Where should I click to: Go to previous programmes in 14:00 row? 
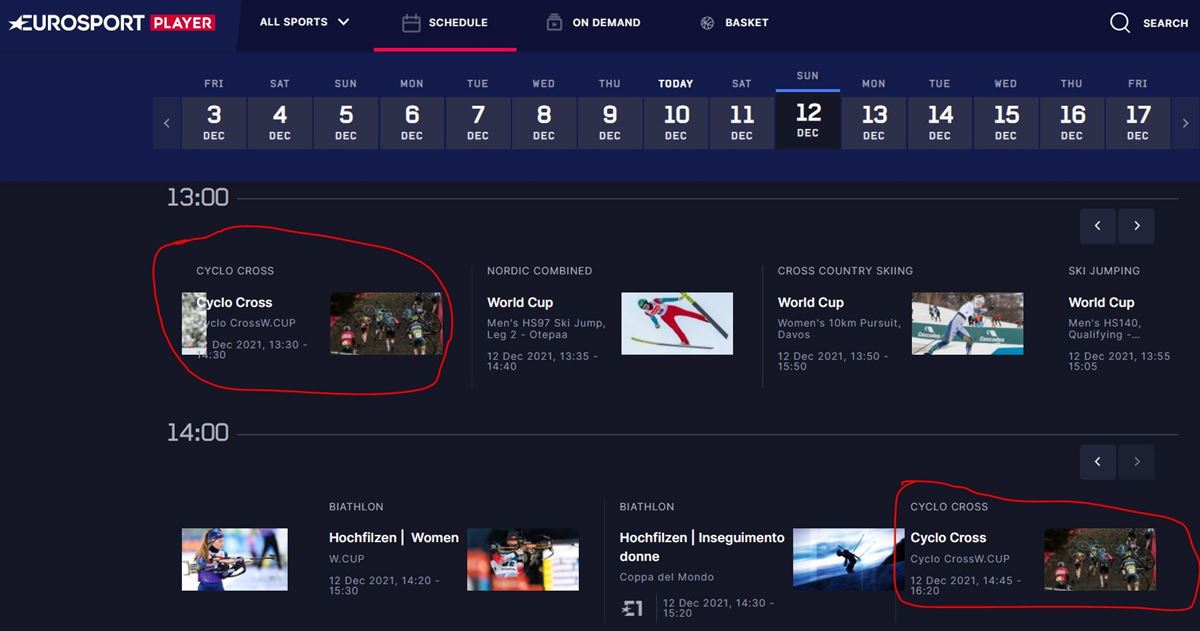pos(1098,462)
